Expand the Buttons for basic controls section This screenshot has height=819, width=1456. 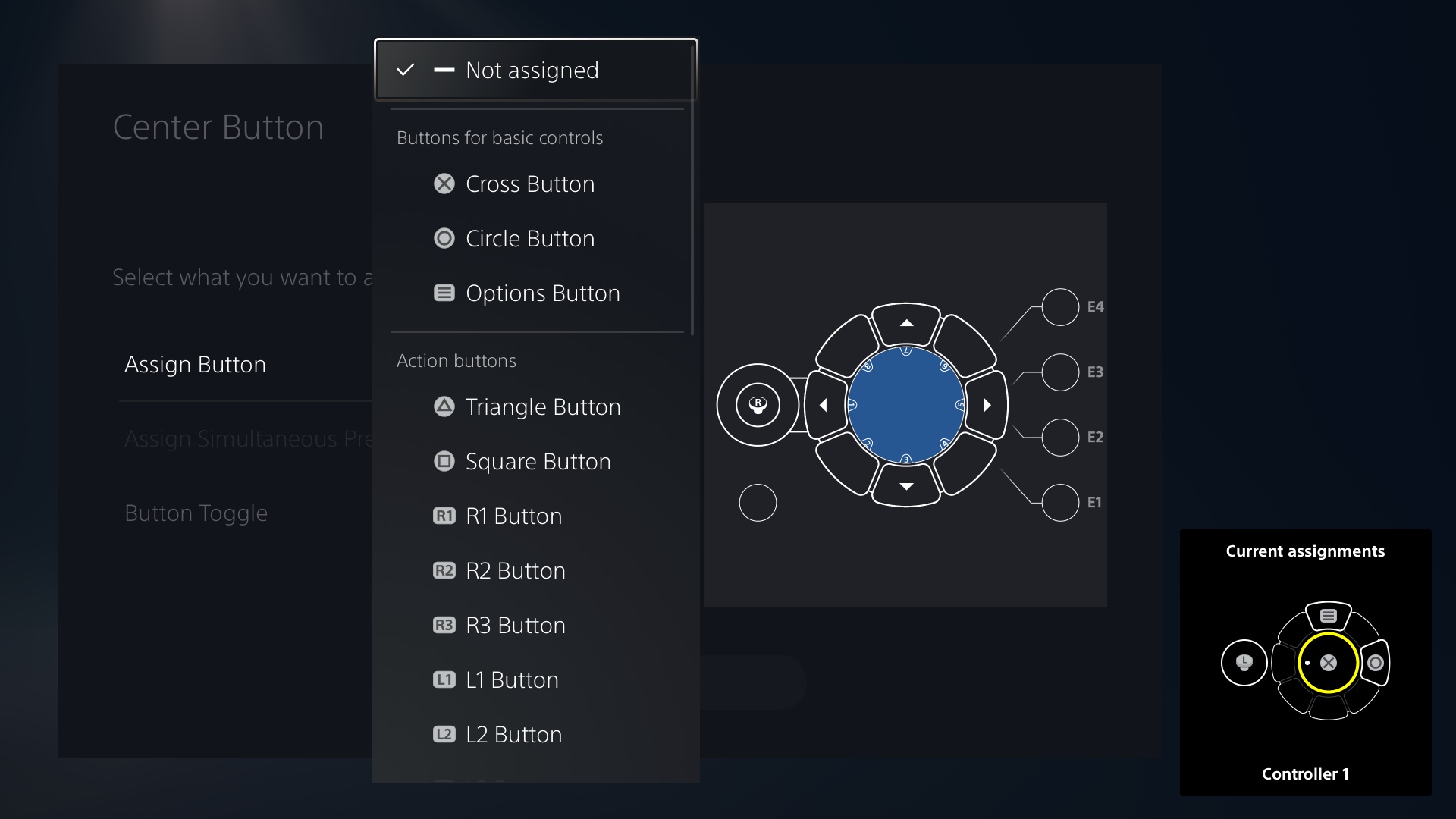(x=499, y=137)
